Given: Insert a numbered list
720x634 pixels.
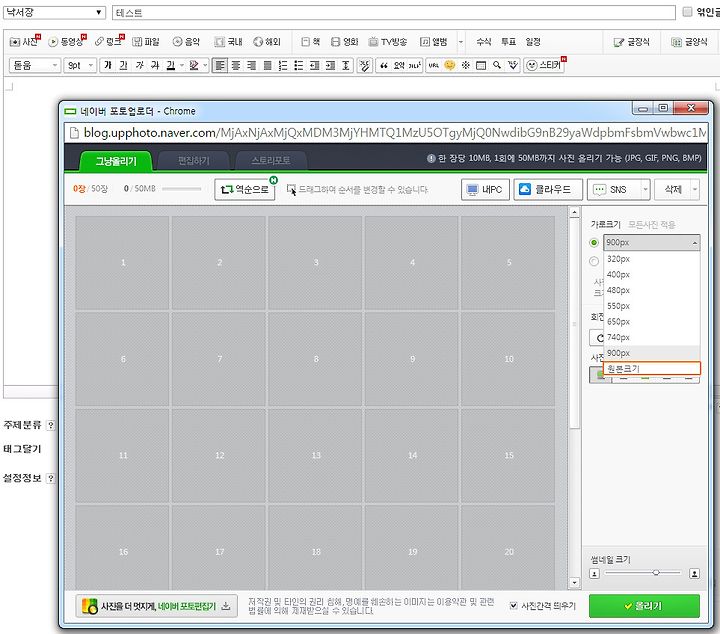Looking at the screenshot, I should [x=283, y=66].
